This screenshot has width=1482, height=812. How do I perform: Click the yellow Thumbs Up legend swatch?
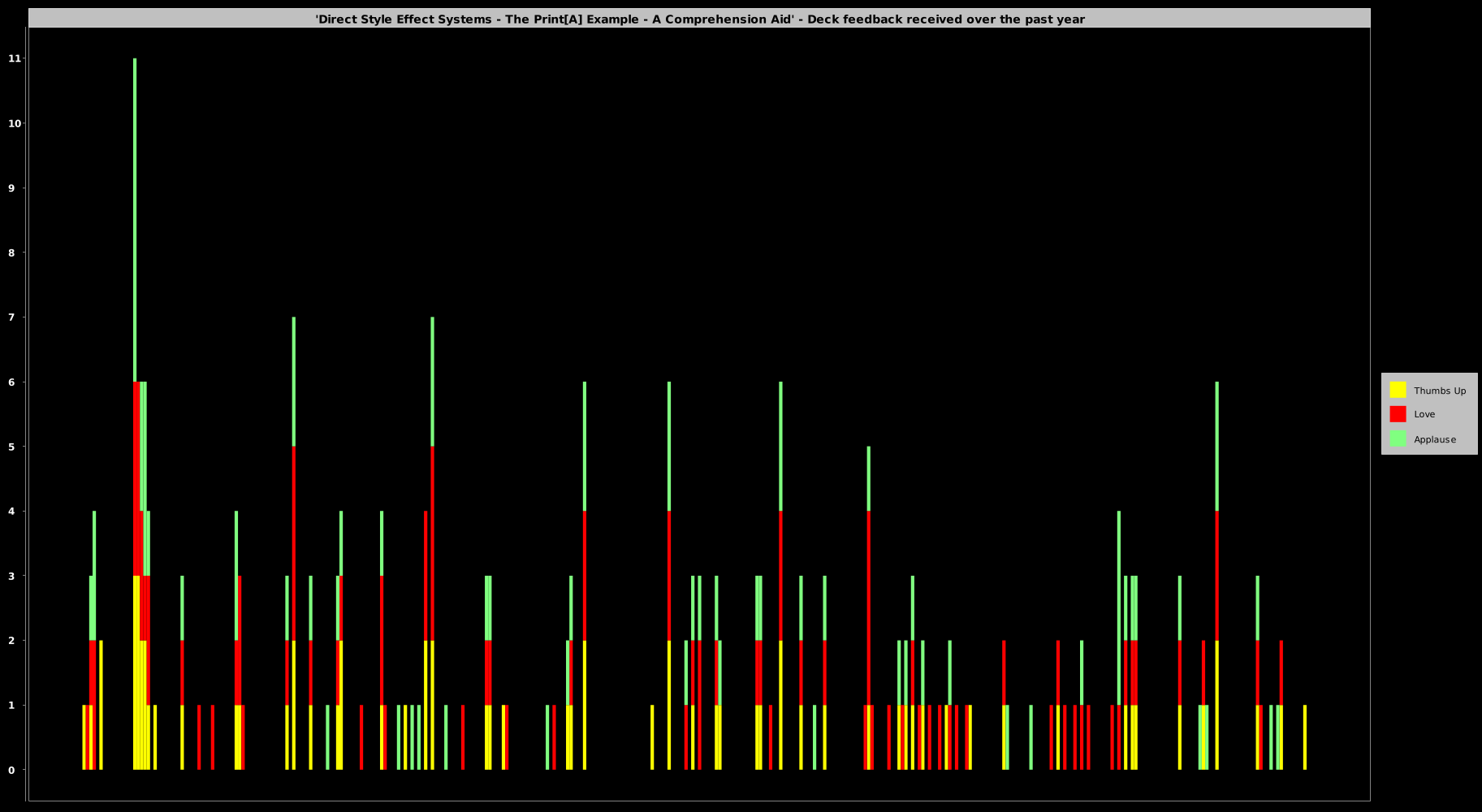[x=1398, y=390]
